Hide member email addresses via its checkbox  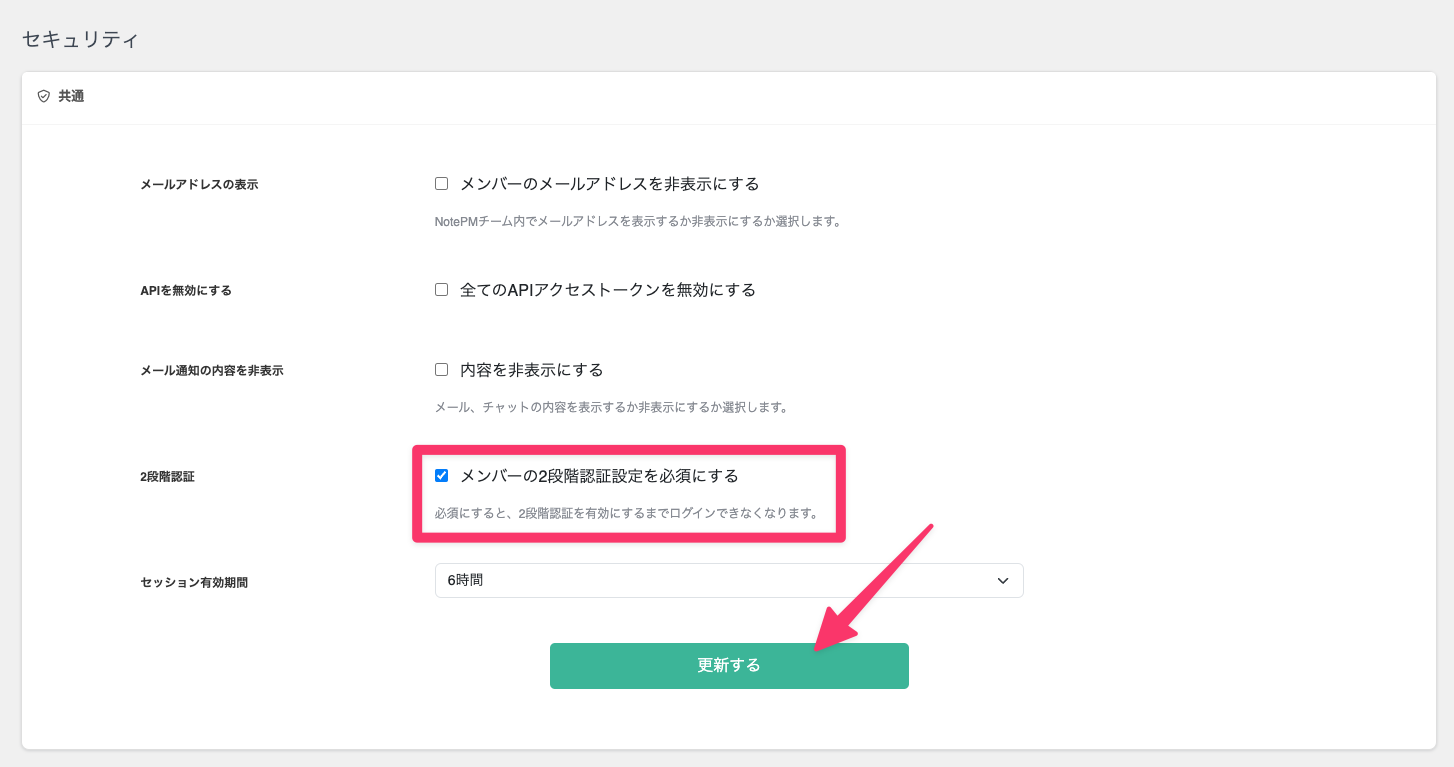[441, 183]
